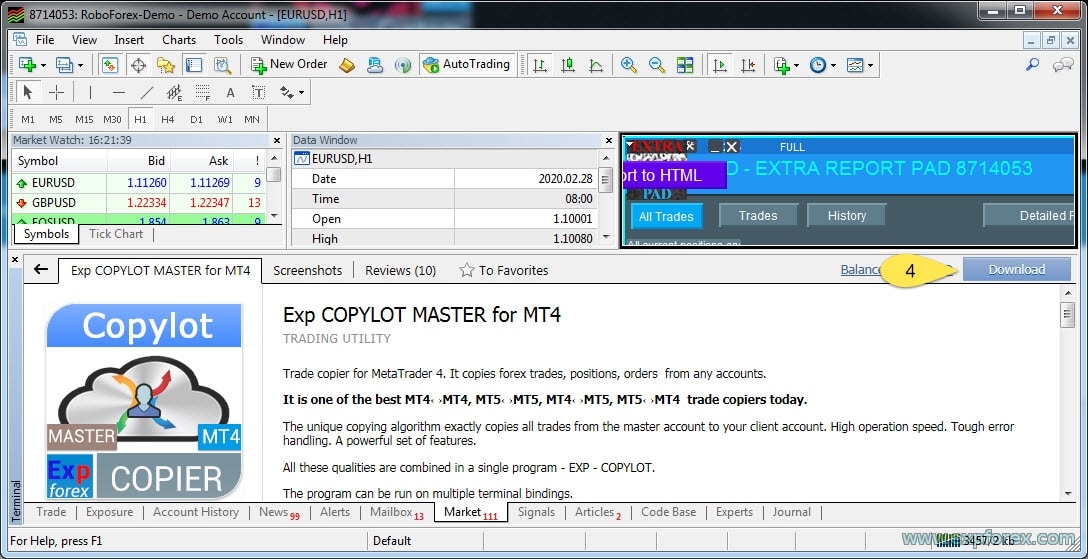The width and height of the screenshot is (1088, 559).
Task: Open the search magnifier at top right
Action: point(1032,64)
